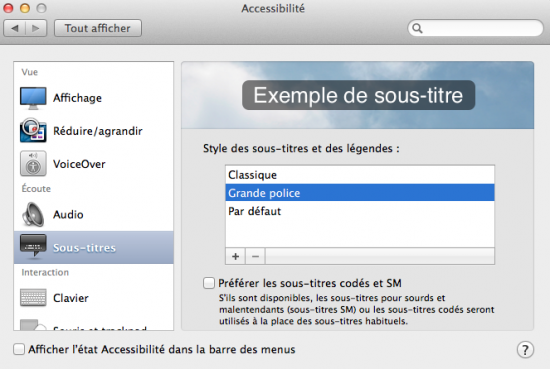Viewport: 550px width, 369px height.
Task: Open the Affichage display icon
Action: point(33,98)
